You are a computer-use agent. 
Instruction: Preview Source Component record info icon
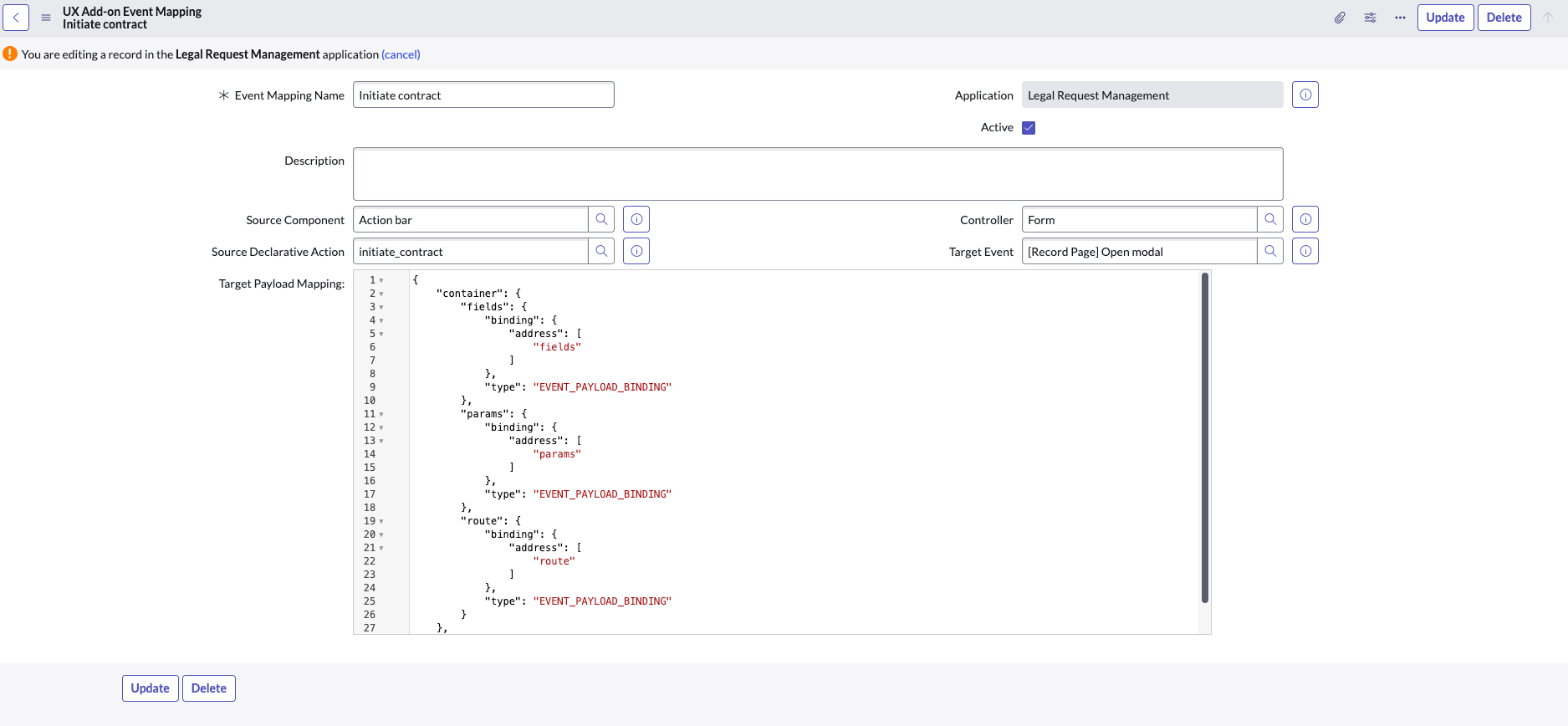(x=636, y=219)
